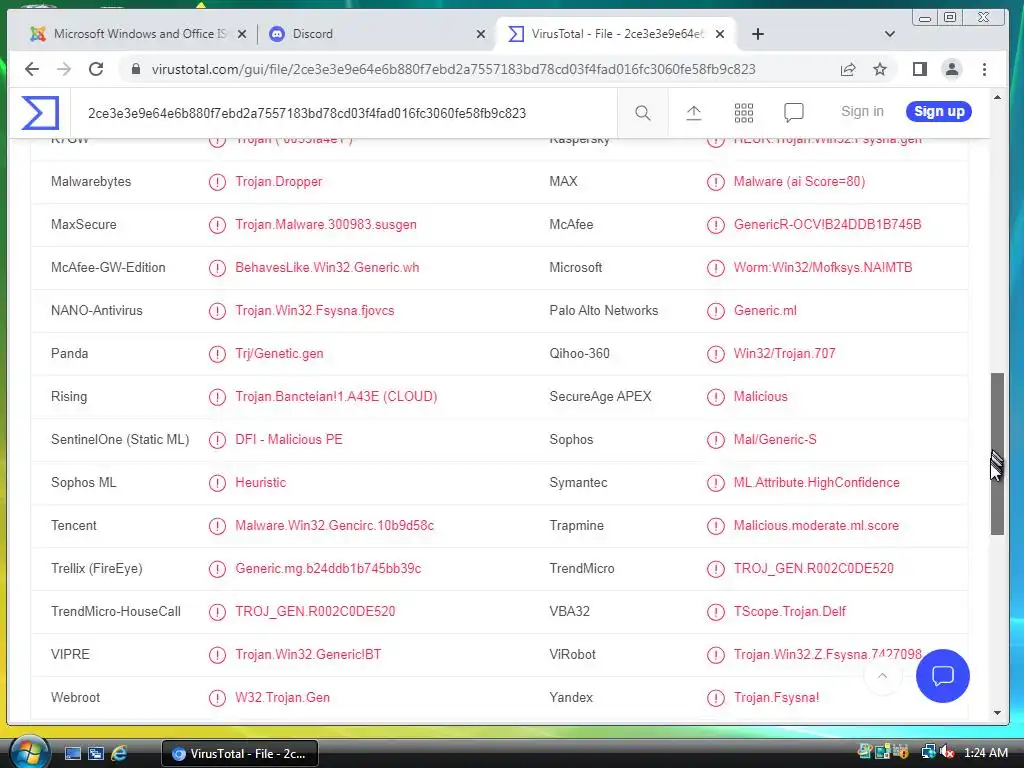Go back with browser back arrow
This screenshot has height=768, width=1024.
coord(31,69)
